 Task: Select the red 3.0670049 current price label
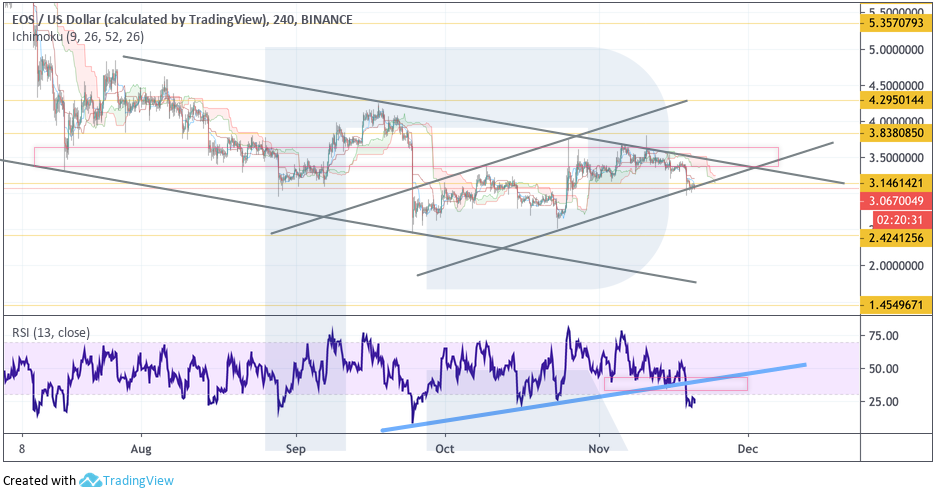[x=895, y=201]
